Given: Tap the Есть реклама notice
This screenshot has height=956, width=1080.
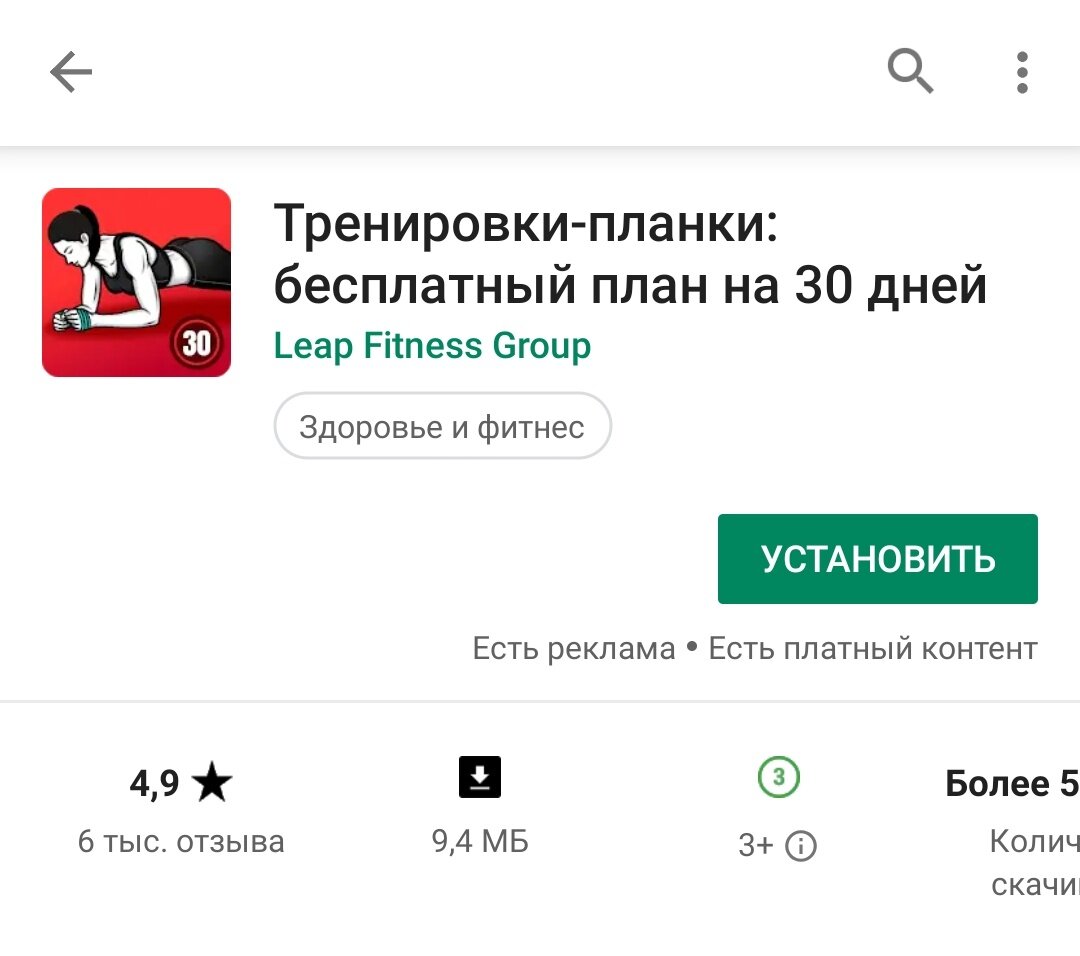Looking at the screenshot, I should tap(574, 649).
